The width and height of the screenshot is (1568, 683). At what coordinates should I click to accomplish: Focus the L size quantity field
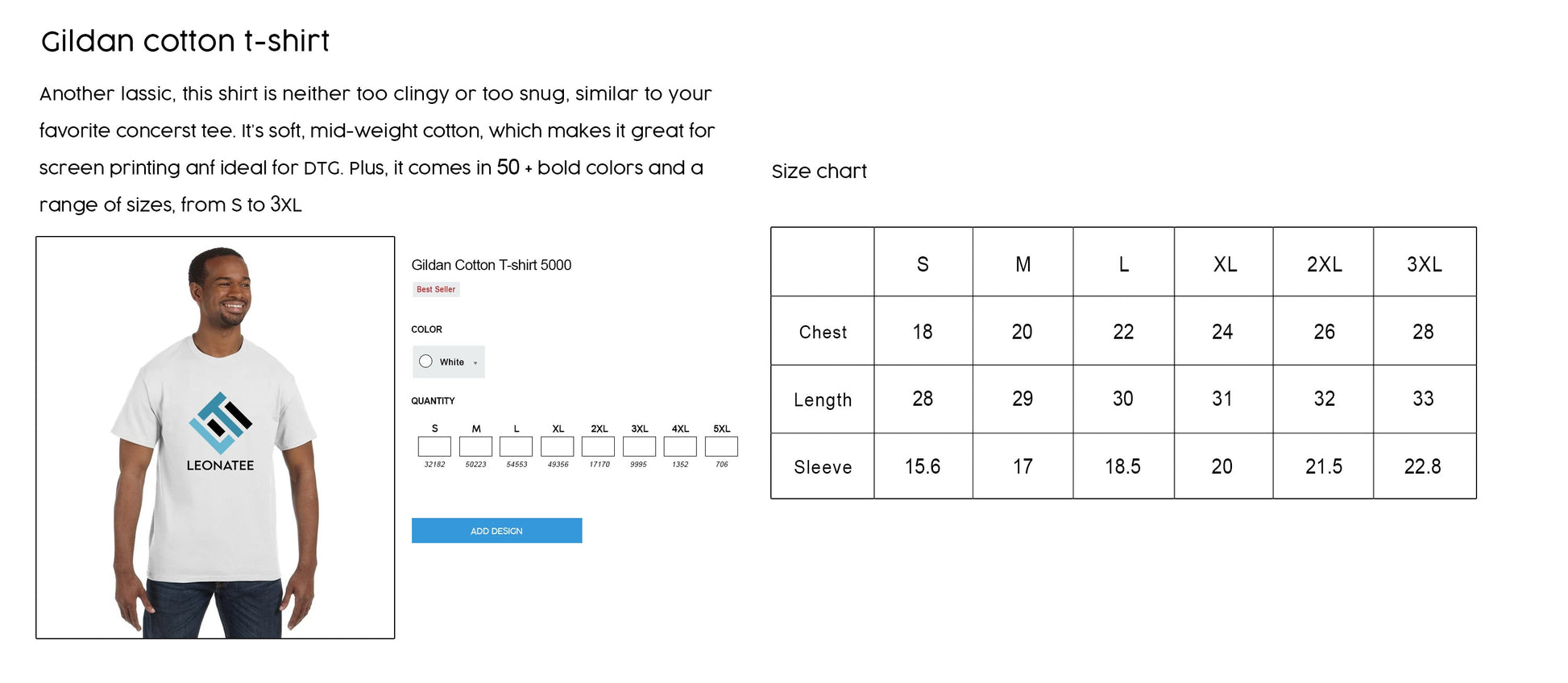click(x=516, y=446)
